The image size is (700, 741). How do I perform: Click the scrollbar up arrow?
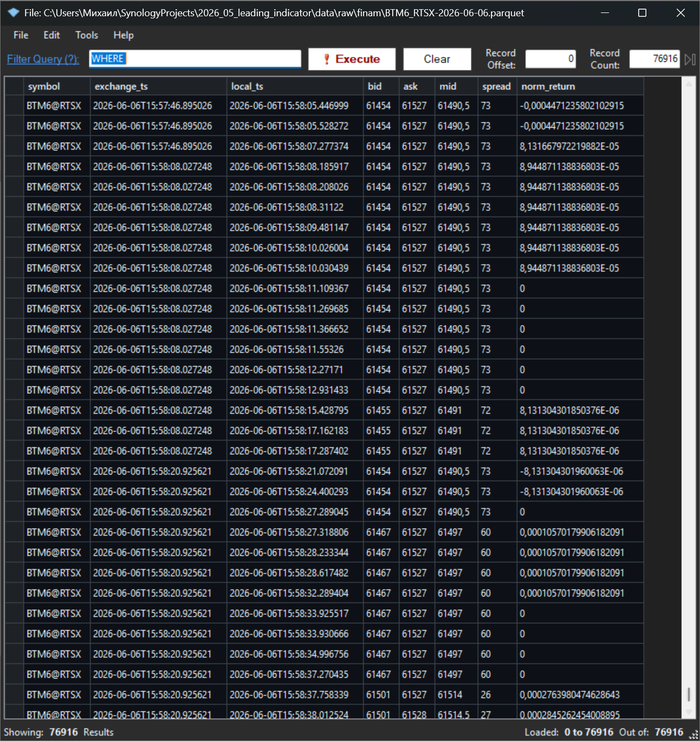click(x=689, y=84)
